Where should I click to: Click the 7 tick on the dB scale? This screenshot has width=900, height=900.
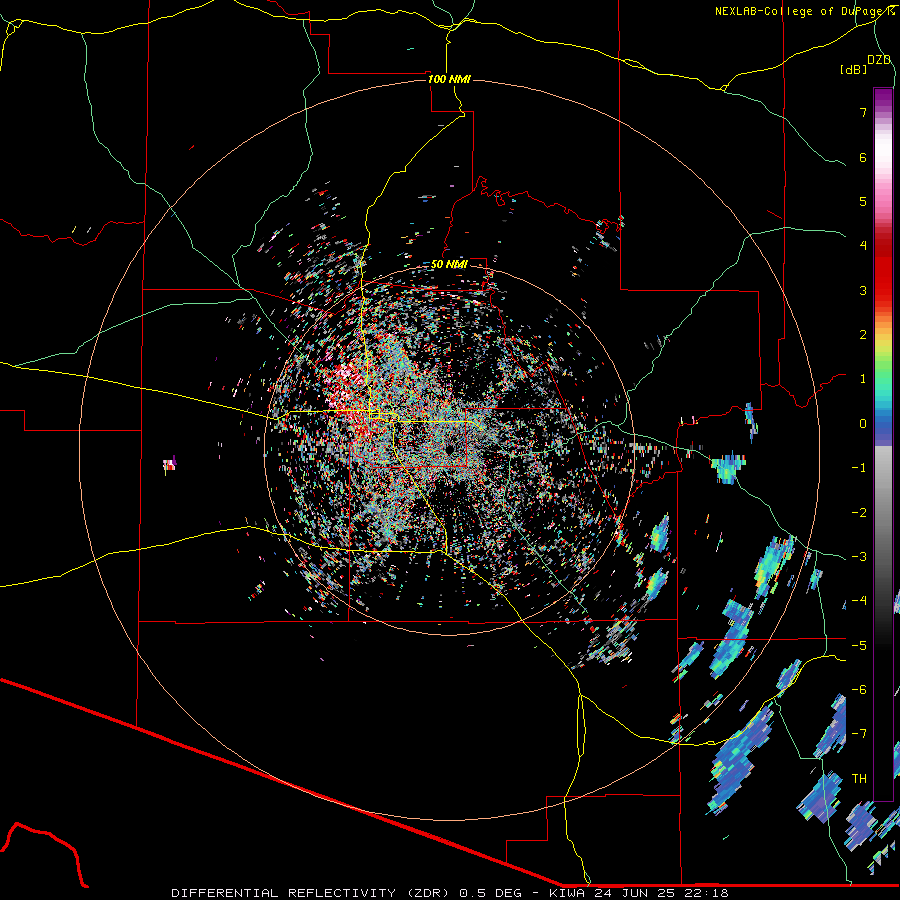863,112
